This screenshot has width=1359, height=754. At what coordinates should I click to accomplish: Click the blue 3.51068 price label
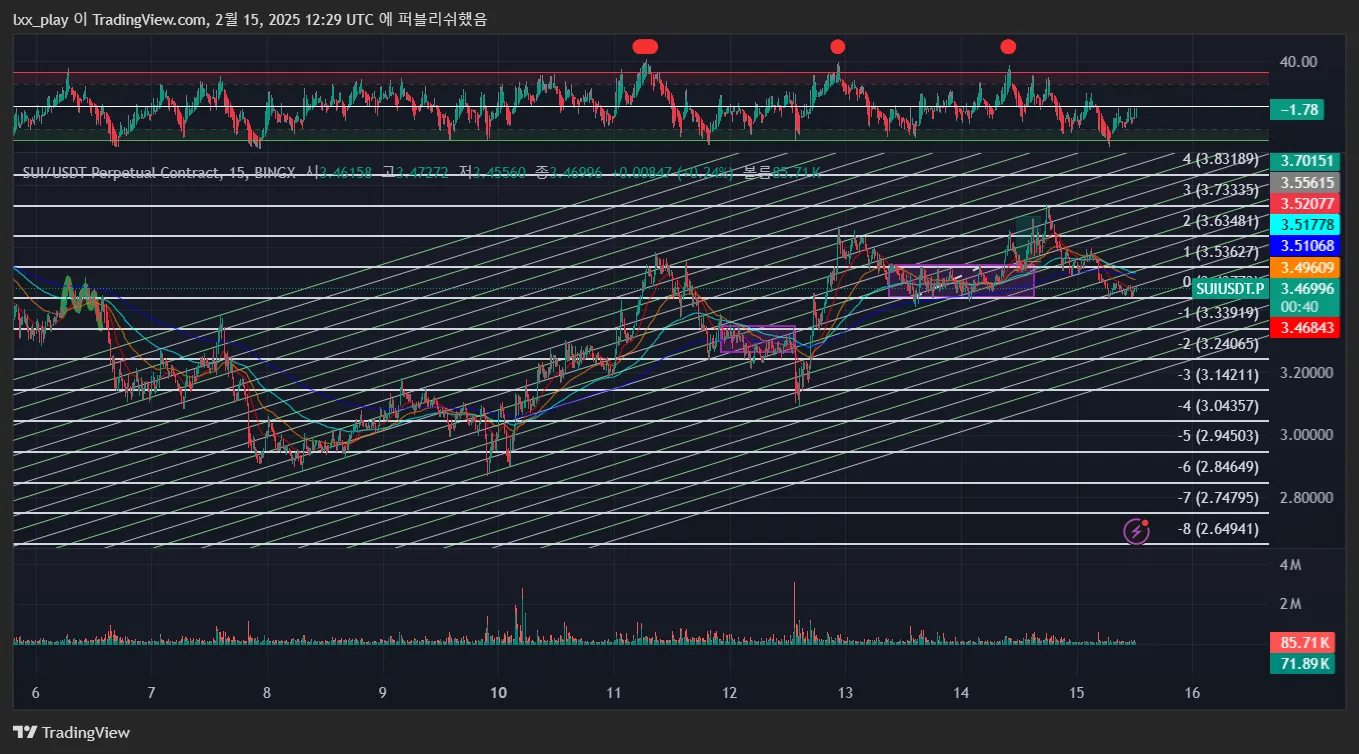1304,245
